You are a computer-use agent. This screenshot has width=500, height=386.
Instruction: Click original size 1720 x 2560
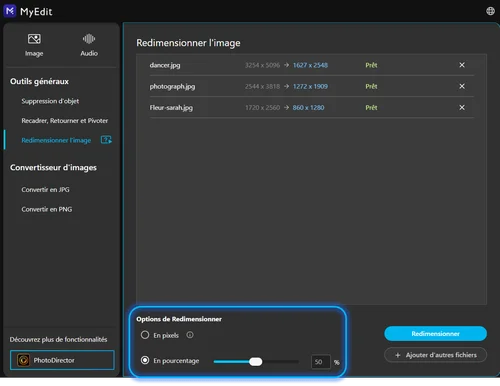point(262,108)
